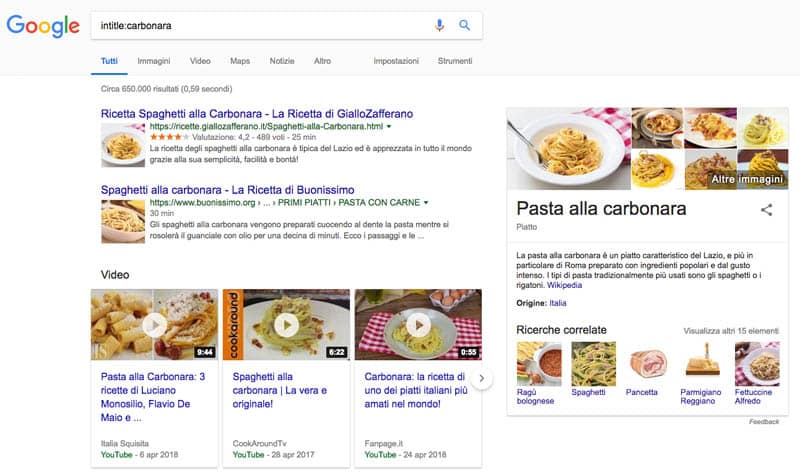Click the 'Ricerche correlate' heading

(x=561, y=330)
